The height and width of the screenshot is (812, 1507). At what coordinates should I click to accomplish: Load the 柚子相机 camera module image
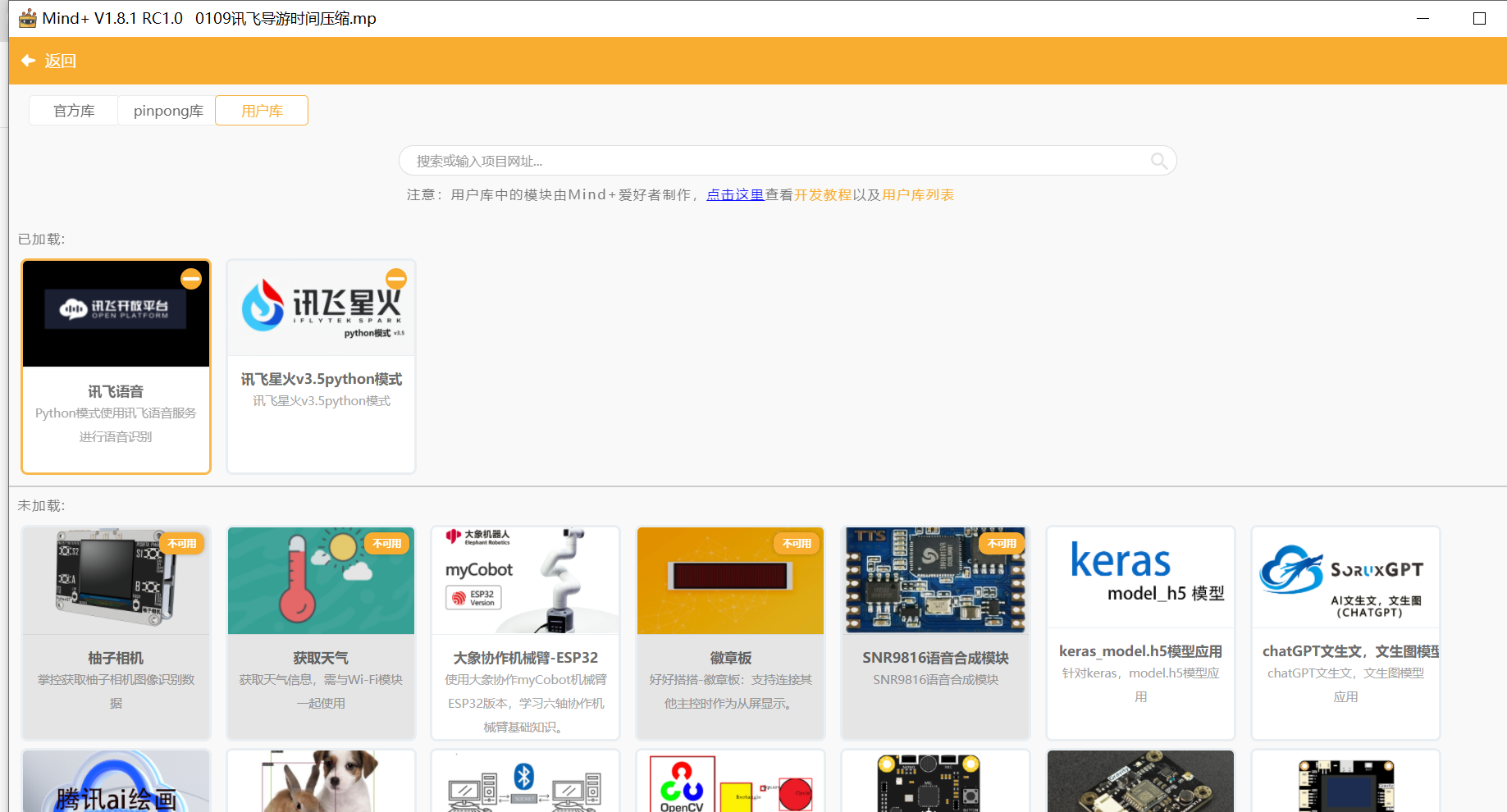pos(116,581)
